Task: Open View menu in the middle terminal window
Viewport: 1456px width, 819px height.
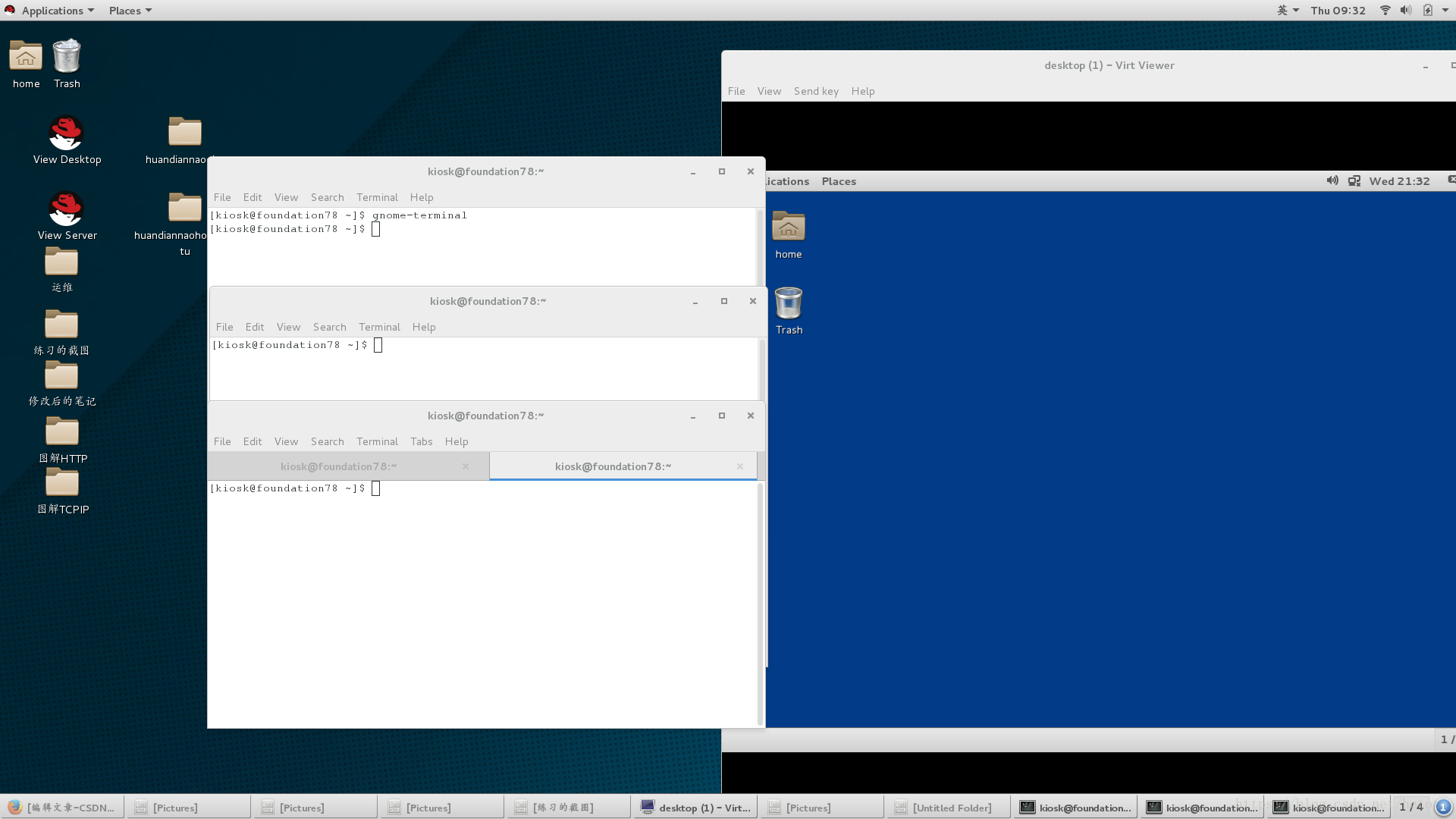Action: coord(288,327)
